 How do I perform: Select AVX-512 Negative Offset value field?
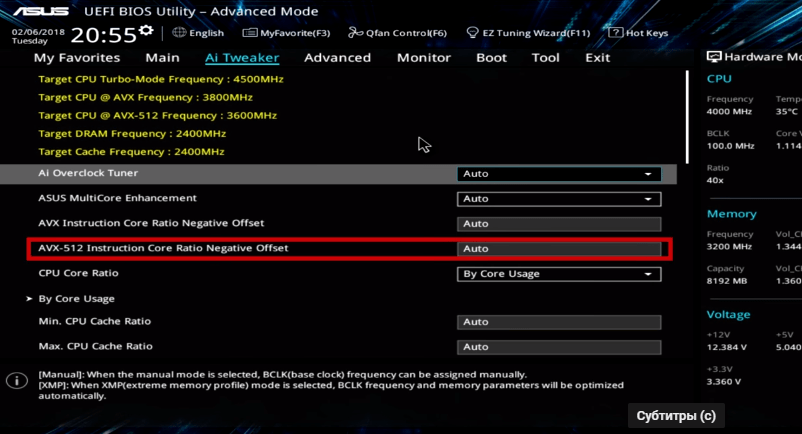coord(558,248)
